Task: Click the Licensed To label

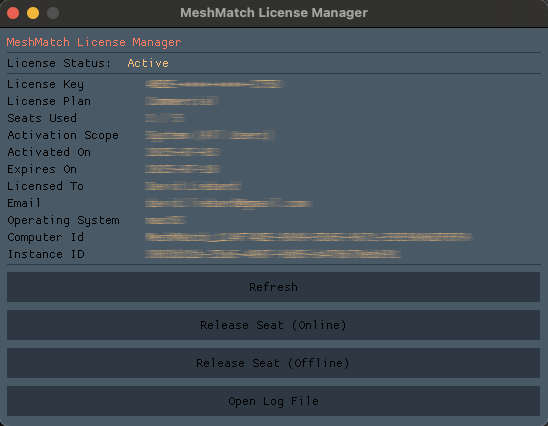Action: click(45, 186)
